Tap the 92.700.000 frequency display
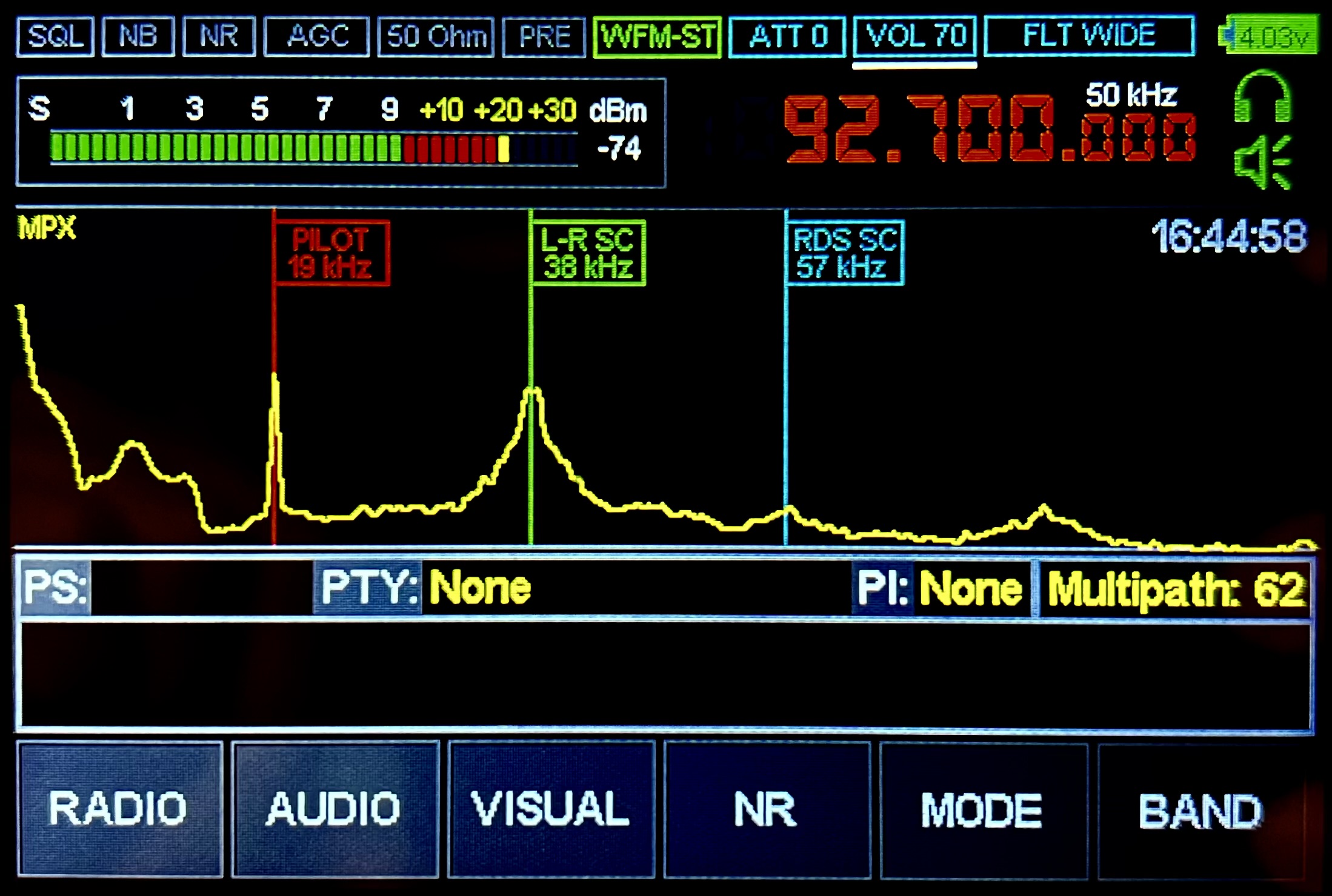The width and height of the screenshot is (1332, 896). pos(990,130)
